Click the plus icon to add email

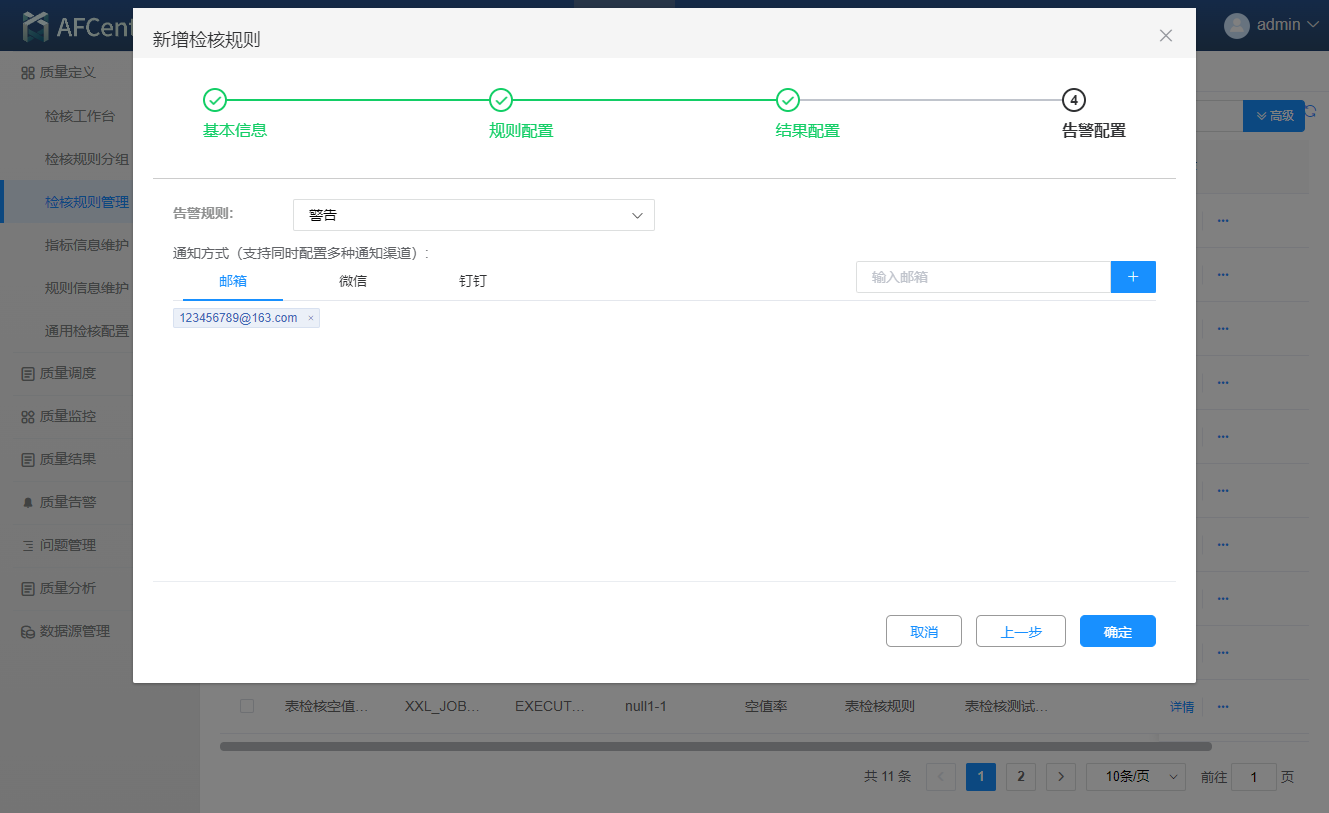point(1133,277)
